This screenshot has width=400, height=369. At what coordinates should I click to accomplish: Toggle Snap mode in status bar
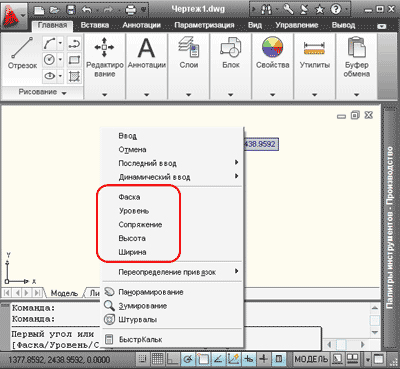pos(143,359)
